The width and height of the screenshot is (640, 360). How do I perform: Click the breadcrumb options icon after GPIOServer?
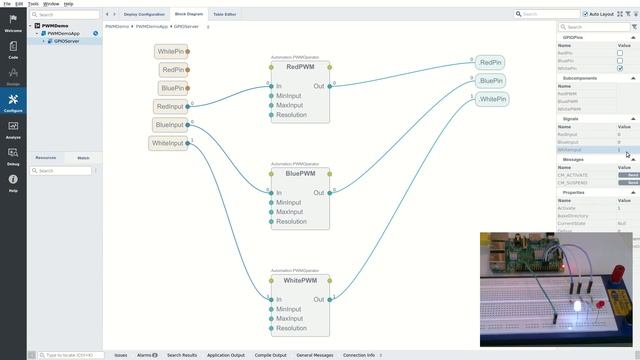pos(208,27)
